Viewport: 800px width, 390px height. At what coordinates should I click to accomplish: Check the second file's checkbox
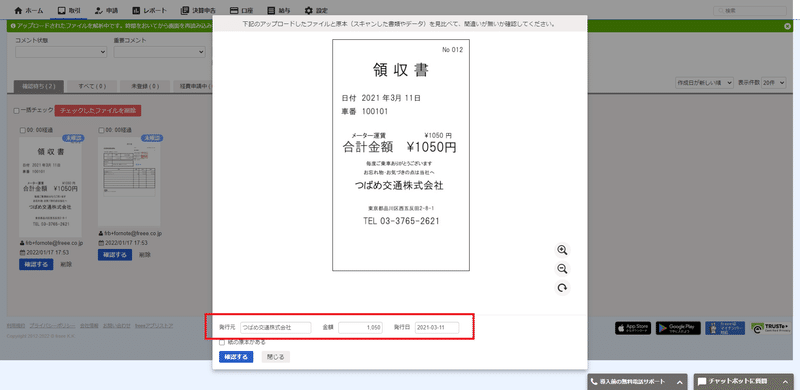[101, 131]
